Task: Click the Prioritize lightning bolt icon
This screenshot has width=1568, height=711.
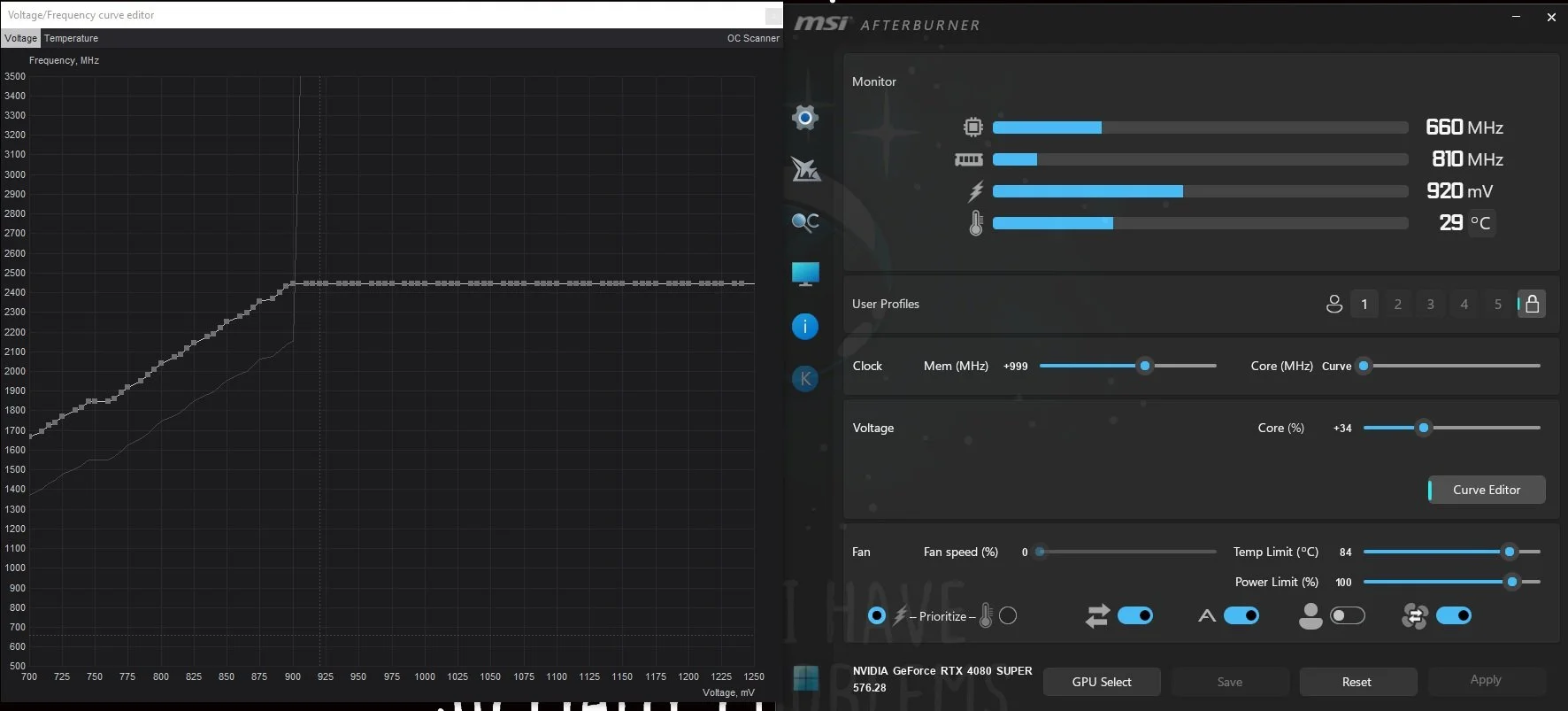Action: point(900,615)
